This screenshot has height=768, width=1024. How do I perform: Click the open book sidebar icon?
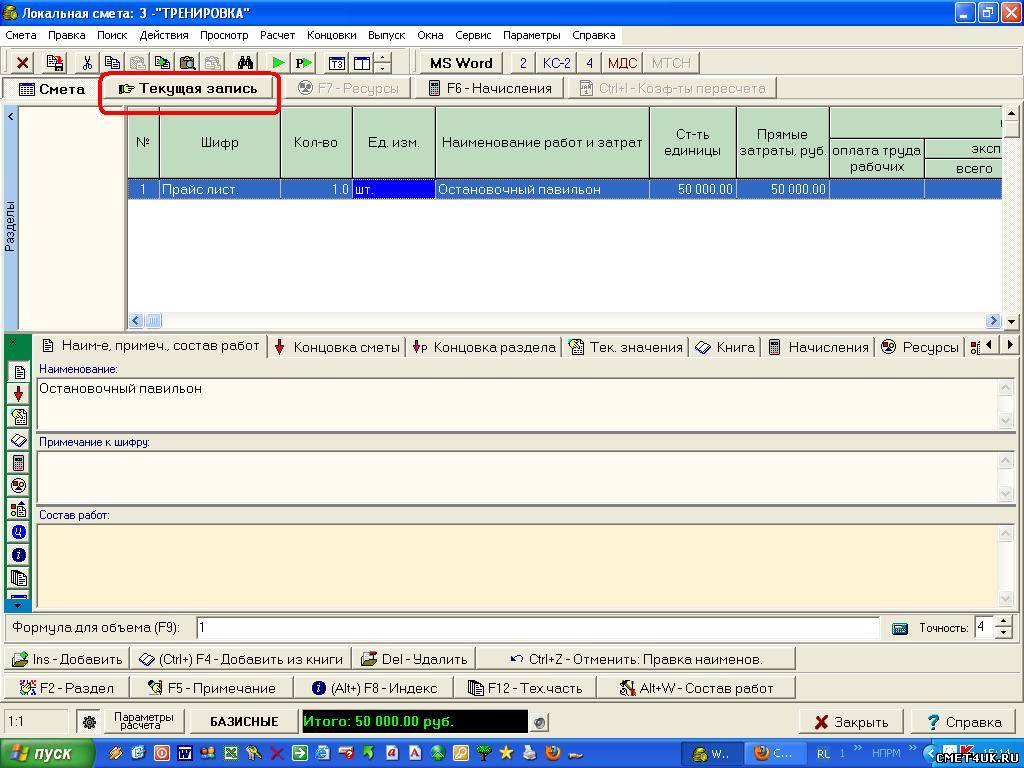tap(18, 440)
